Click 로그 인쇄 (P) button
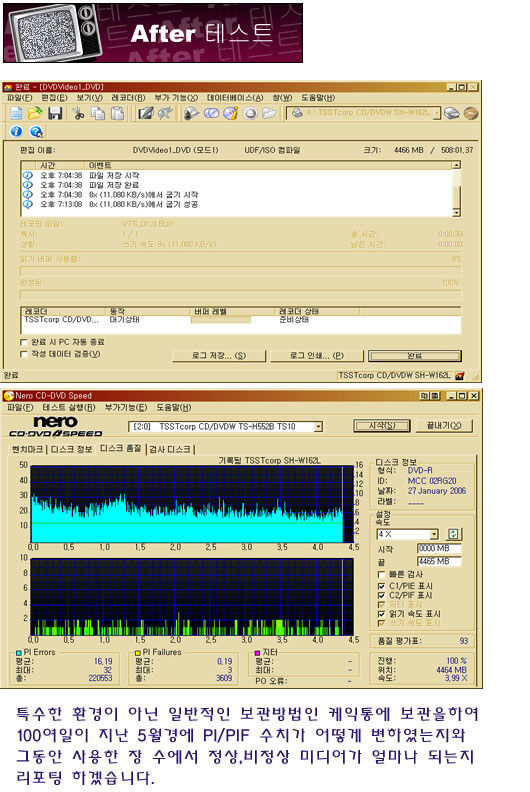Viewport: 530px width, 792px height. [317, 356]
